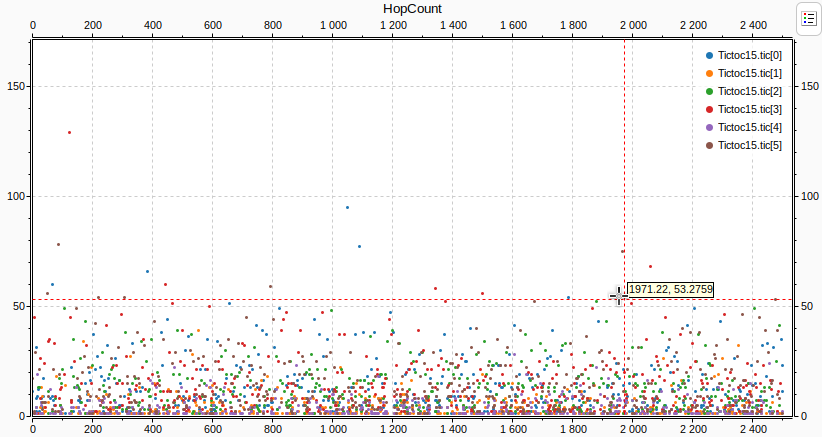This screenshot has height=437, width=822.
Task: Click the top axis label 1 000
Action: click(333, 25)
